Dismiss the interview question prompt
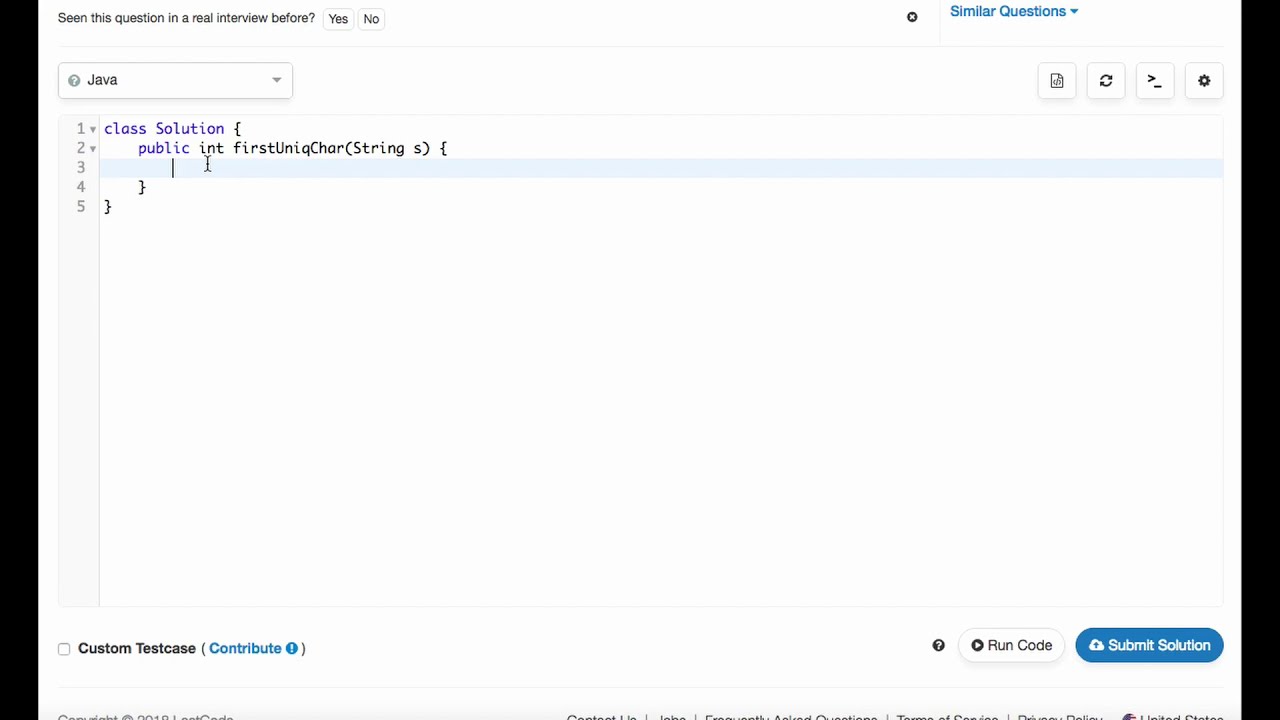1280x720 pixels. pyautogui.click(x=912, y=17)
